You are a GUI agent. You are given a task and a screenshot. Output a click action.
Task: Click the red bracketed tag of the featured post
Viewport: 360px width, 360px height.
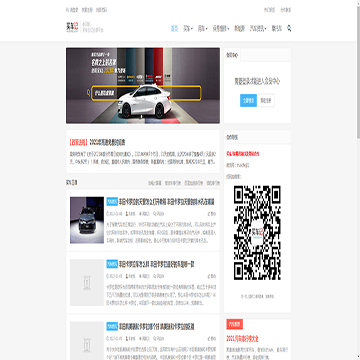tap(79, 143)
